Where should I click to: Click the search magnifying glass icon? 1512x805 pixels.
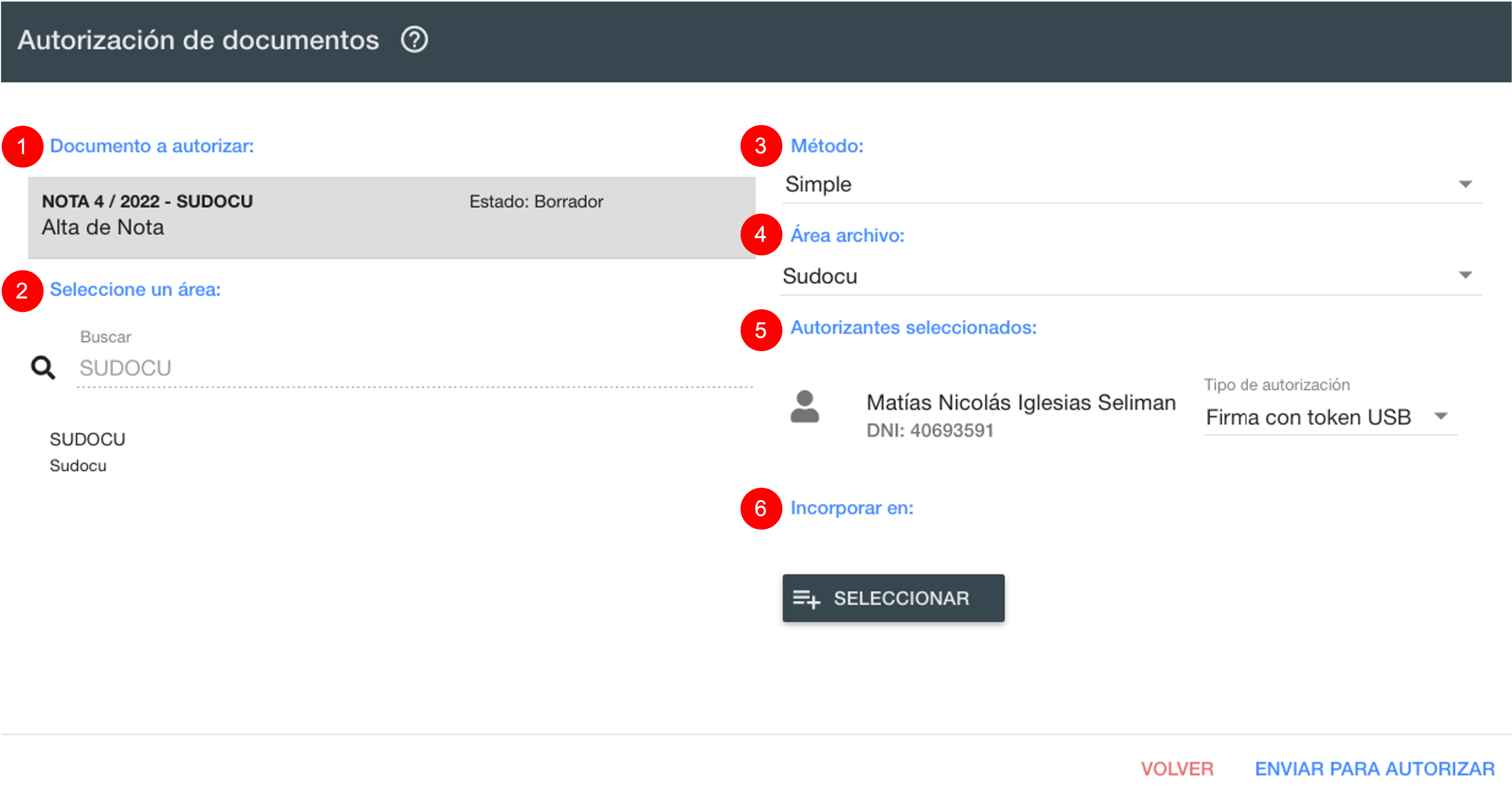[43, 368]
